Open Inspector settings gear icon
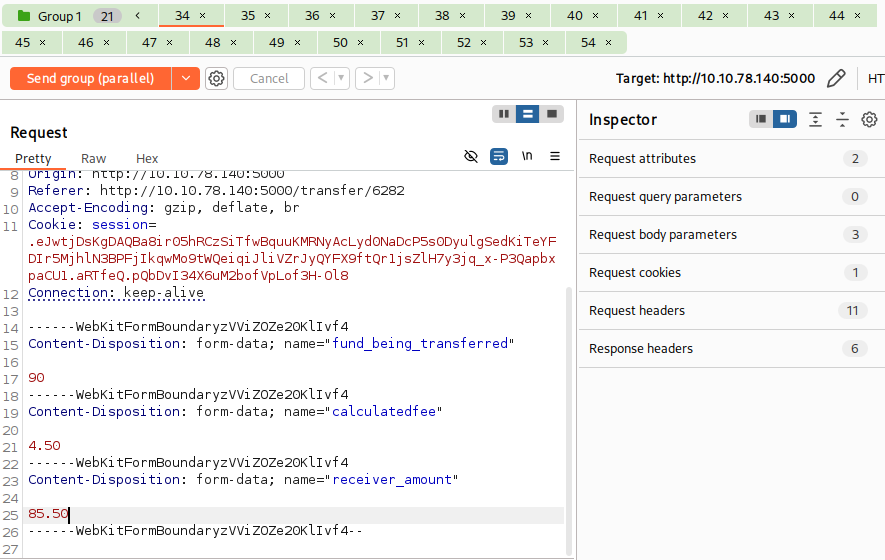This screenshot has height=560, width=885. click(869, 119)
